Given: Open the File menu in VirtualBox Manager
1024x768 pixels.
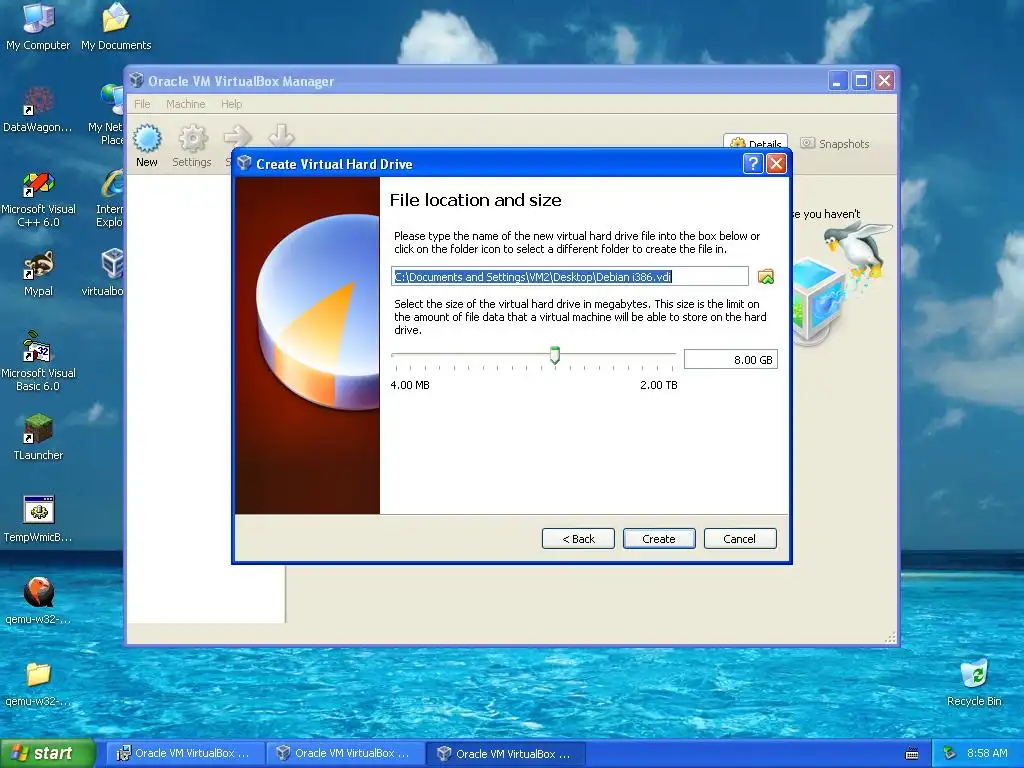Looking at the screenshot, I should point(142,104).
